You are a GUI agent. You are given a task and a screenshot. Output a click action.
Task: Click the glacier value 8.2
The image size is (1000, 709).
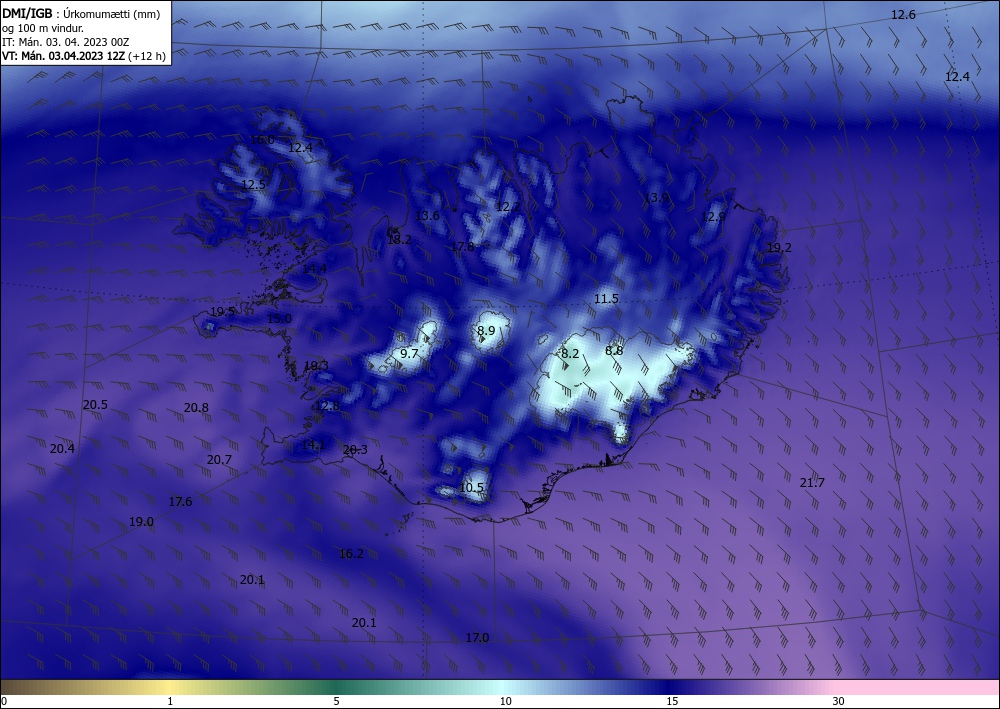pyautogui.click(x=570, y=353)
